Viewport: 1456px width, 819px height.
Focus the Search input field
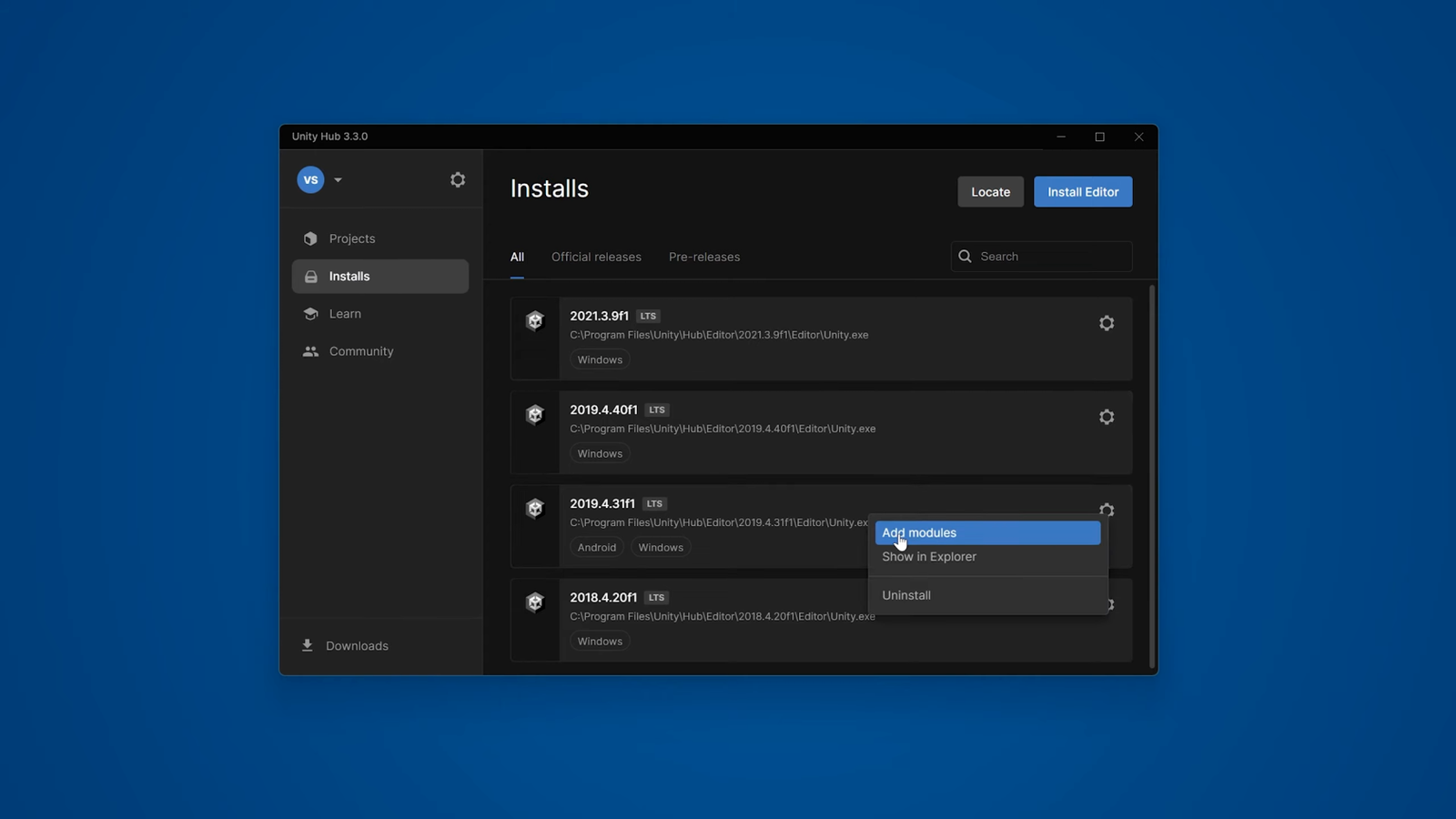pos(1042,257)
